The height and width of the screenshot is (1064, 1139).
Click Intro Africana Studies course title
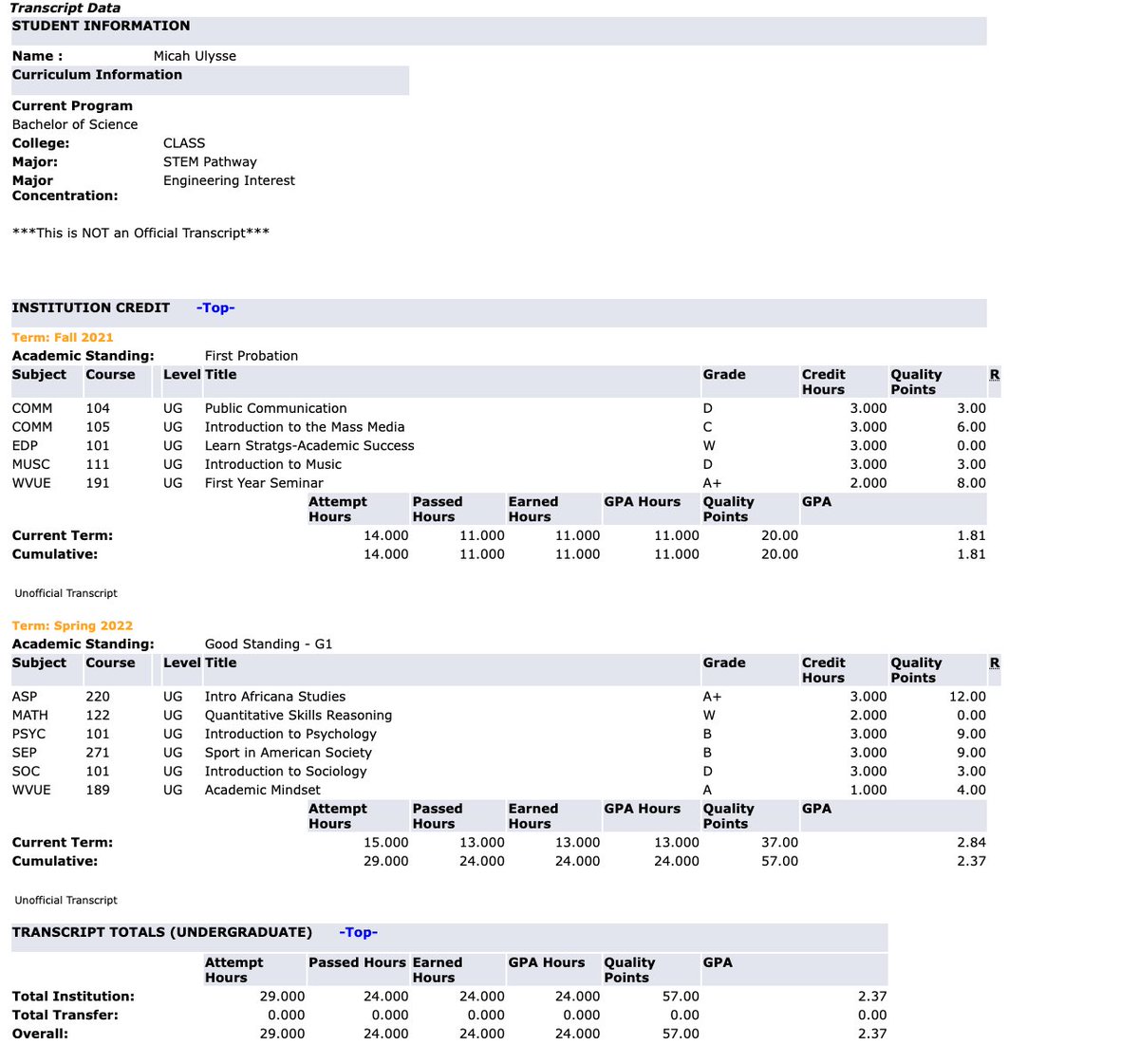[x=275, y=697]
